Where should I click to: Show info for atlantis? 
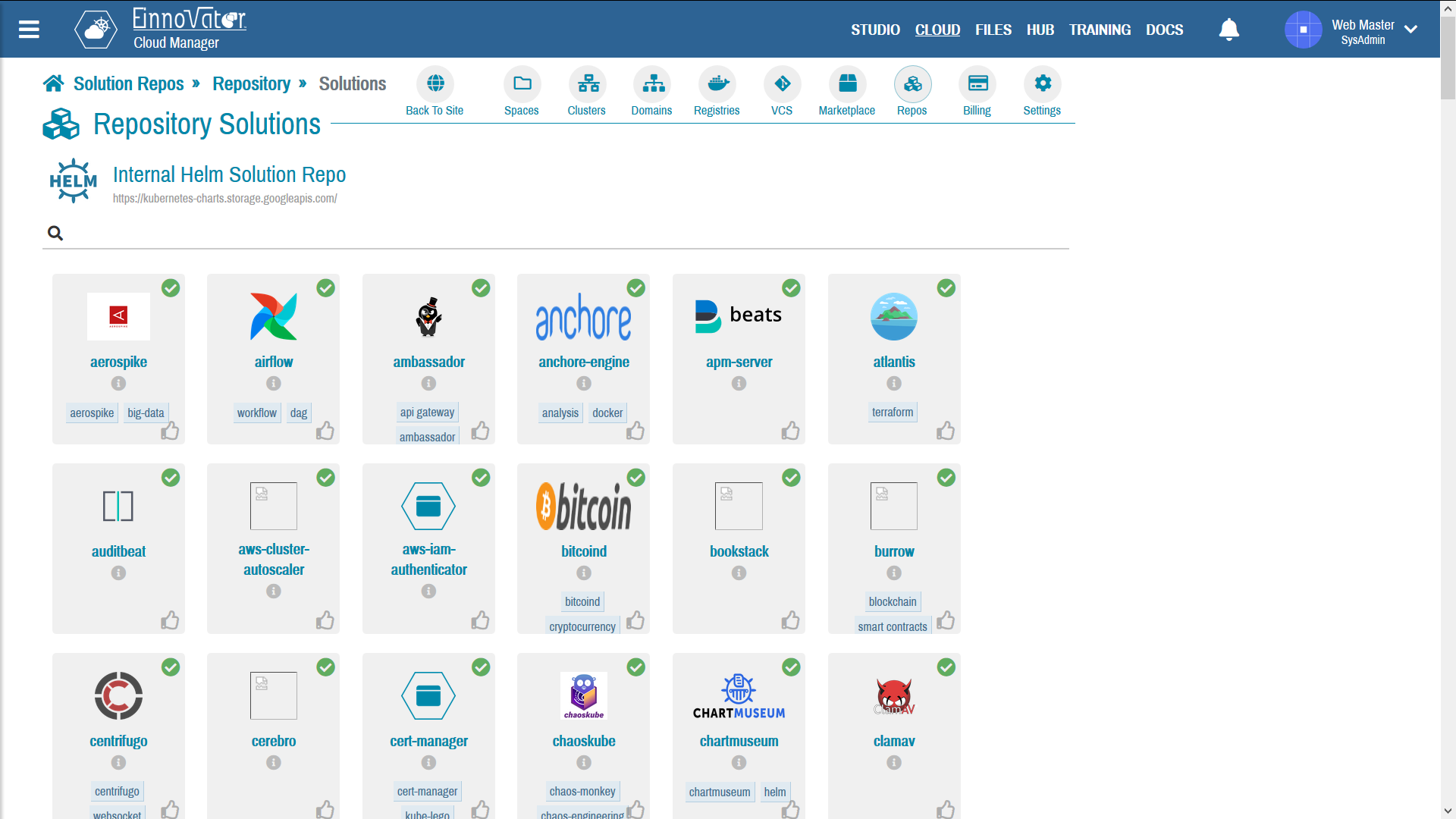tap(894, 384)
